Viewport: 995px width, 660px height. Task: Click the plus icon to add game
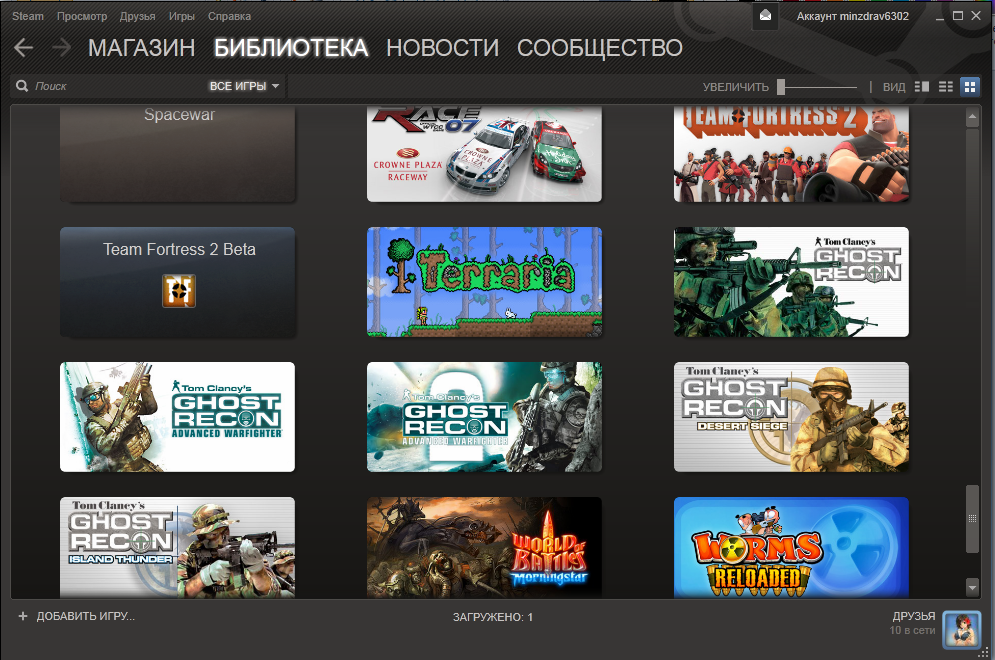coord(23,616)
